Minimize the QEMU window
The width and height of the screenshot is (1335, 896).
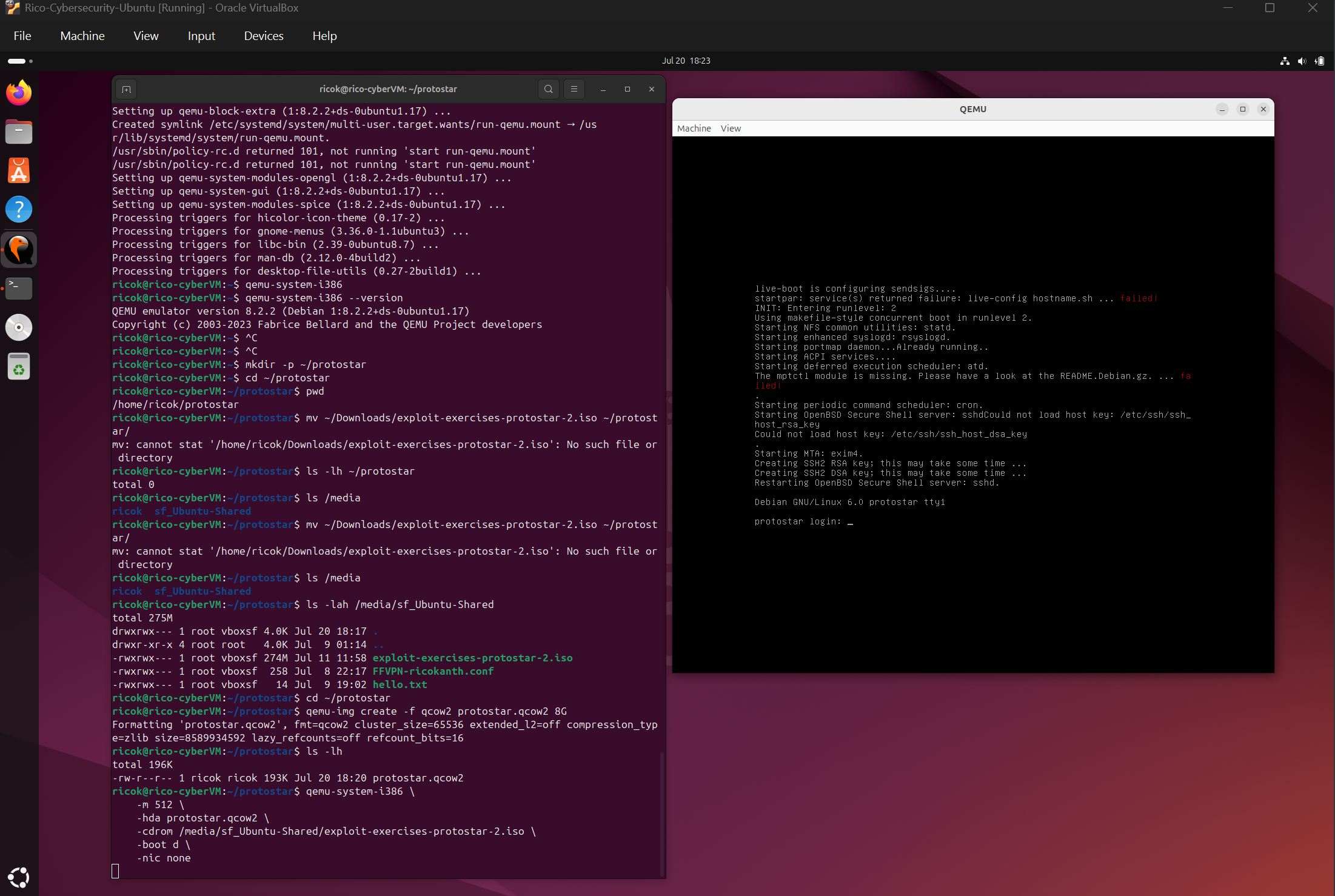[1222, 109]
